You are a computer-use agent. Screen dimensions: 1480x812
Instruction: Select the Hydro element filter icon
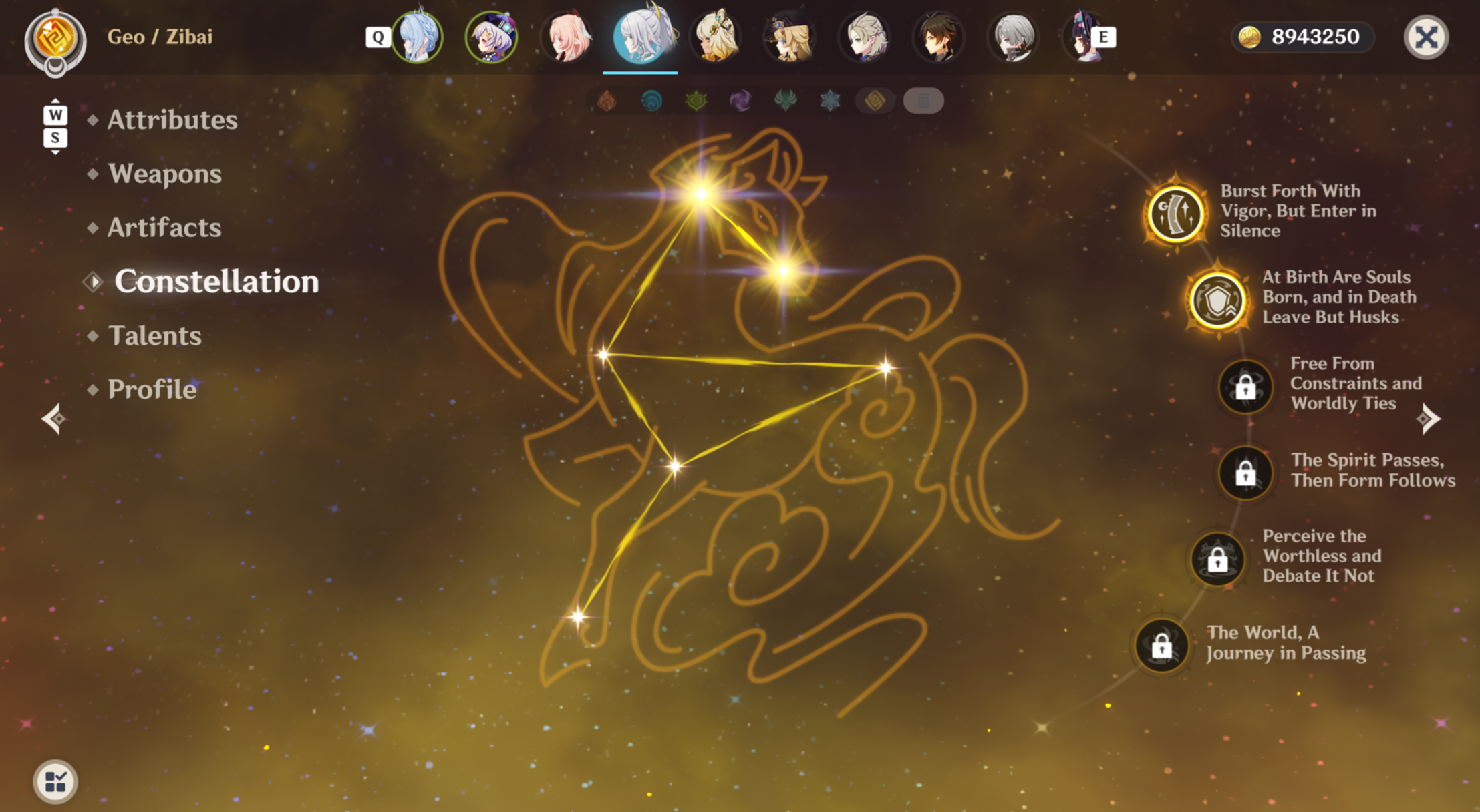point(651,101)
